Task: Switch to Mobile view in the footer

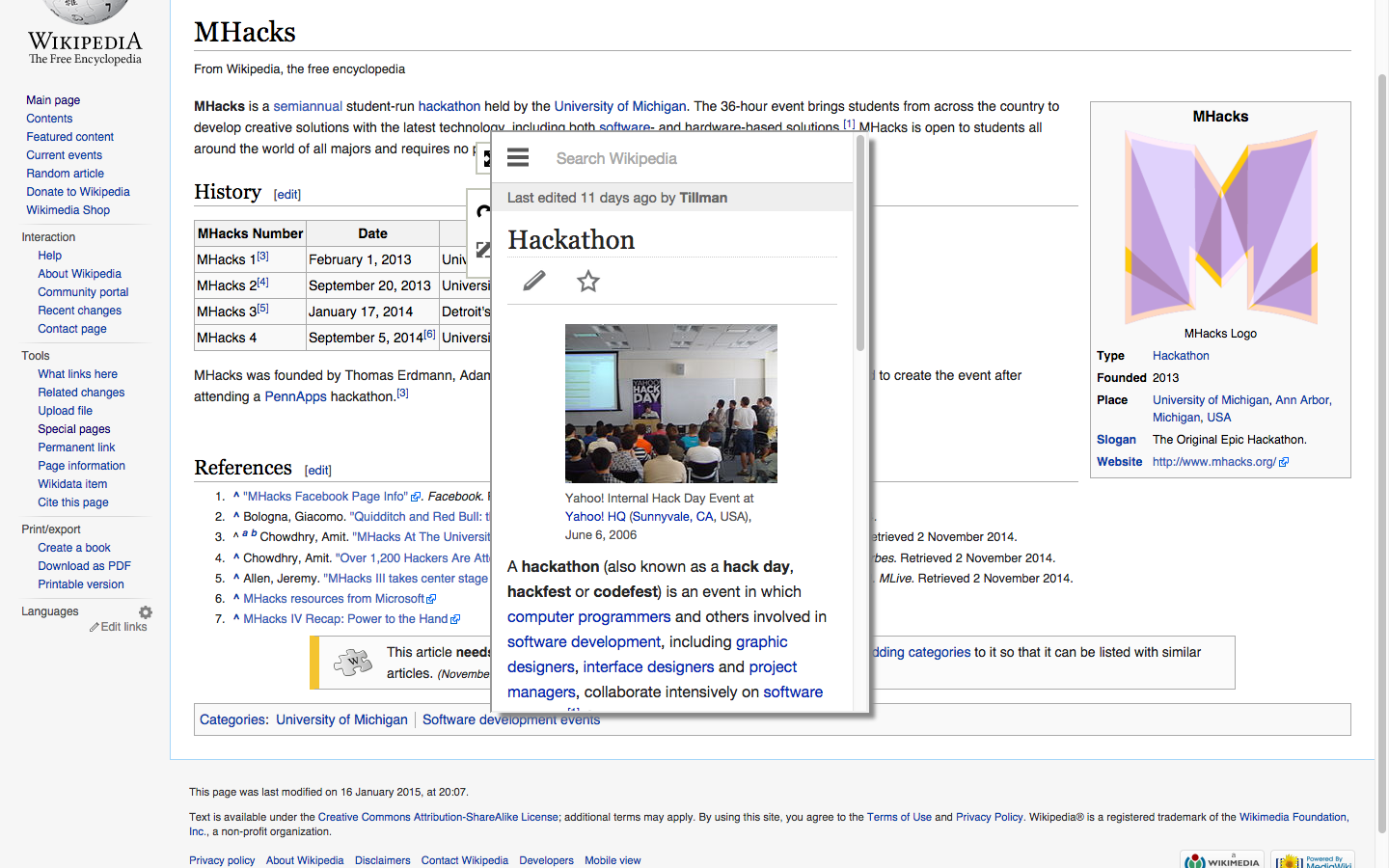Action: pyautogui.click(x=613, y=860)
